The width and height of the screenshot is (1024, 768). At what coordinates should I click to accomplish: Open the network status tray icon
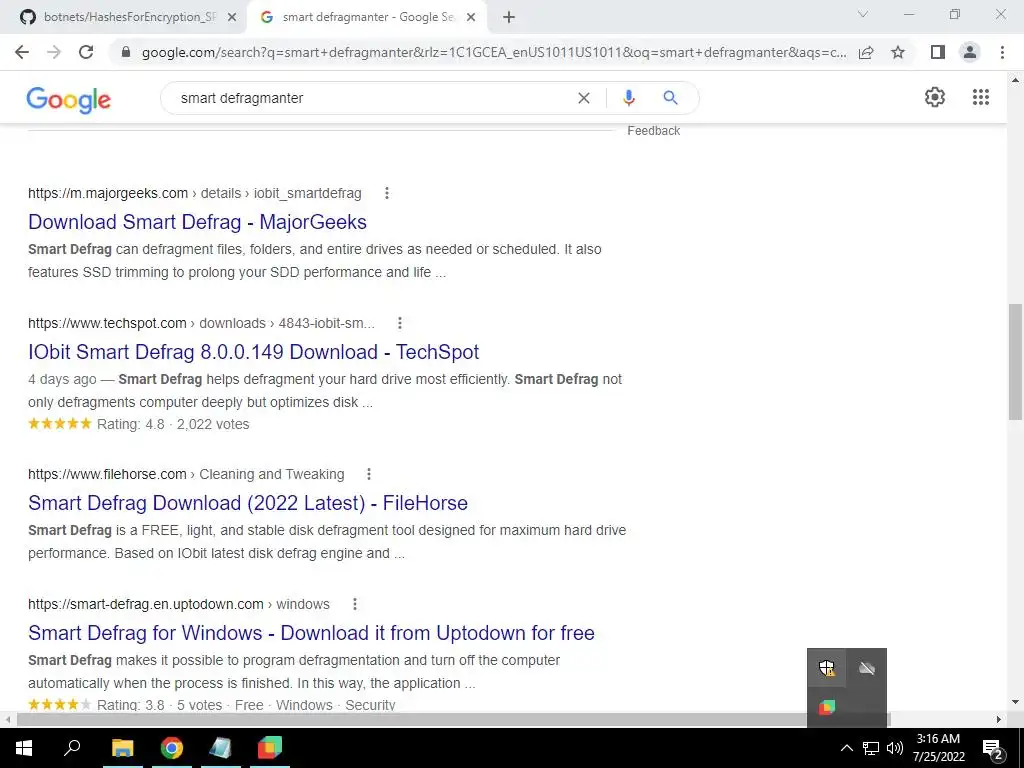pos(871,748)
